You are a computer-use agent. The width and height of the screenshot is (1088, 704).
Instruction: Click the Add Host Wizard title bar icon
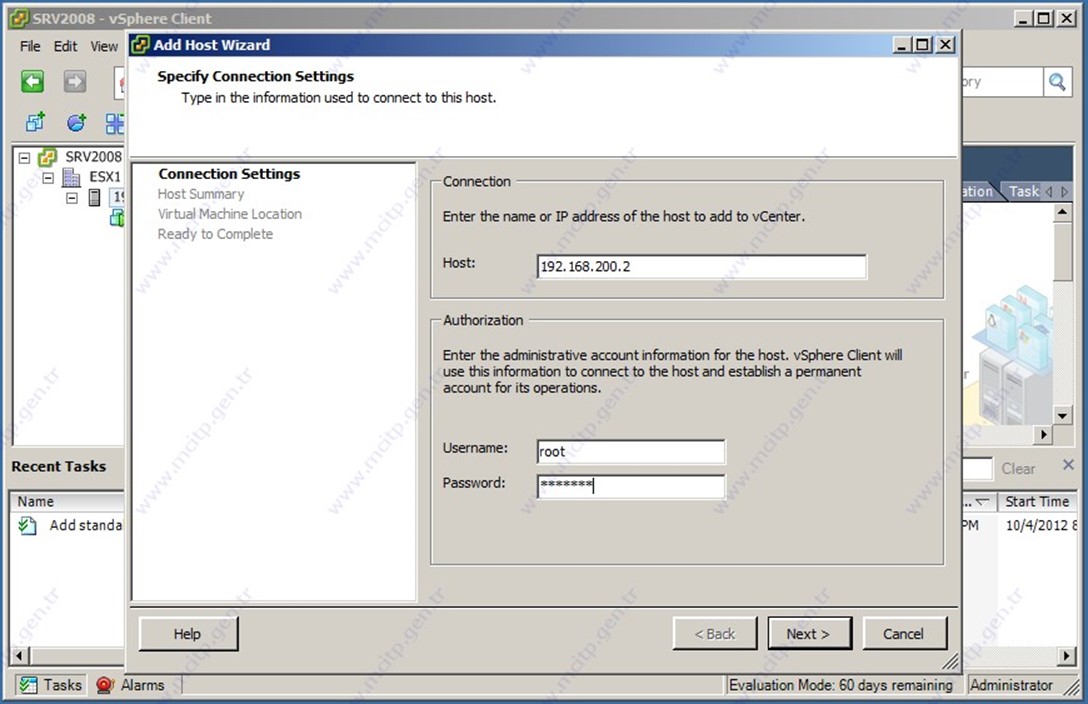point(140,45)
